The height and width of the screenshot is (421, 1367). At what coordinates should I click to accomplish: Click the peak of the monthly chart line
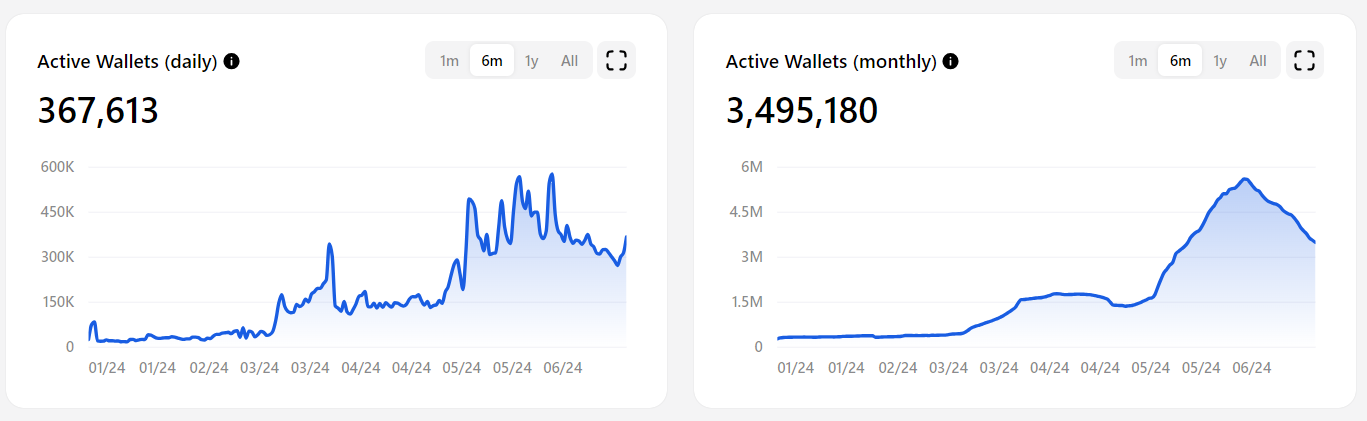[1244, 179]
